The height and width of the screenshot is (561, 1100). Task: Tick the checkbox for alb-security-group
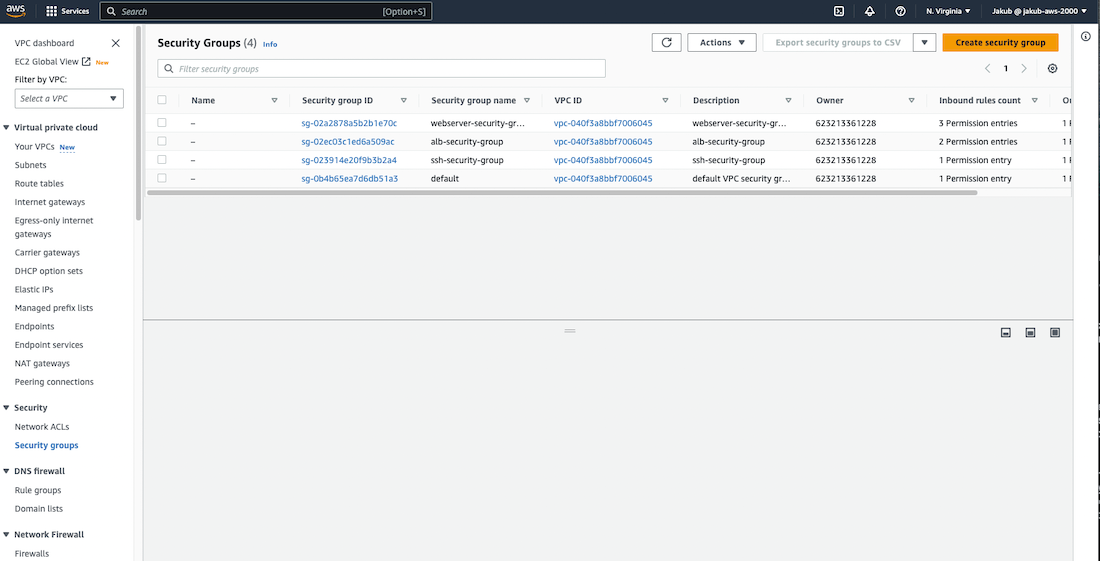[162, 142]
